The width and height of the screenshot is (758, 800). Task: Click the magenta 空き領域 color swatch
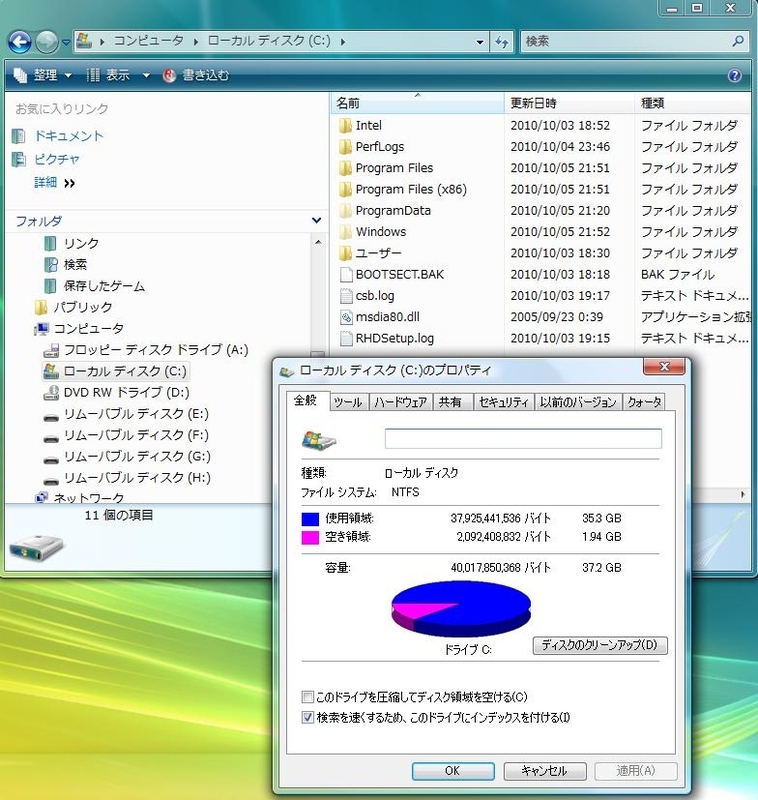[x=310, y=538]
